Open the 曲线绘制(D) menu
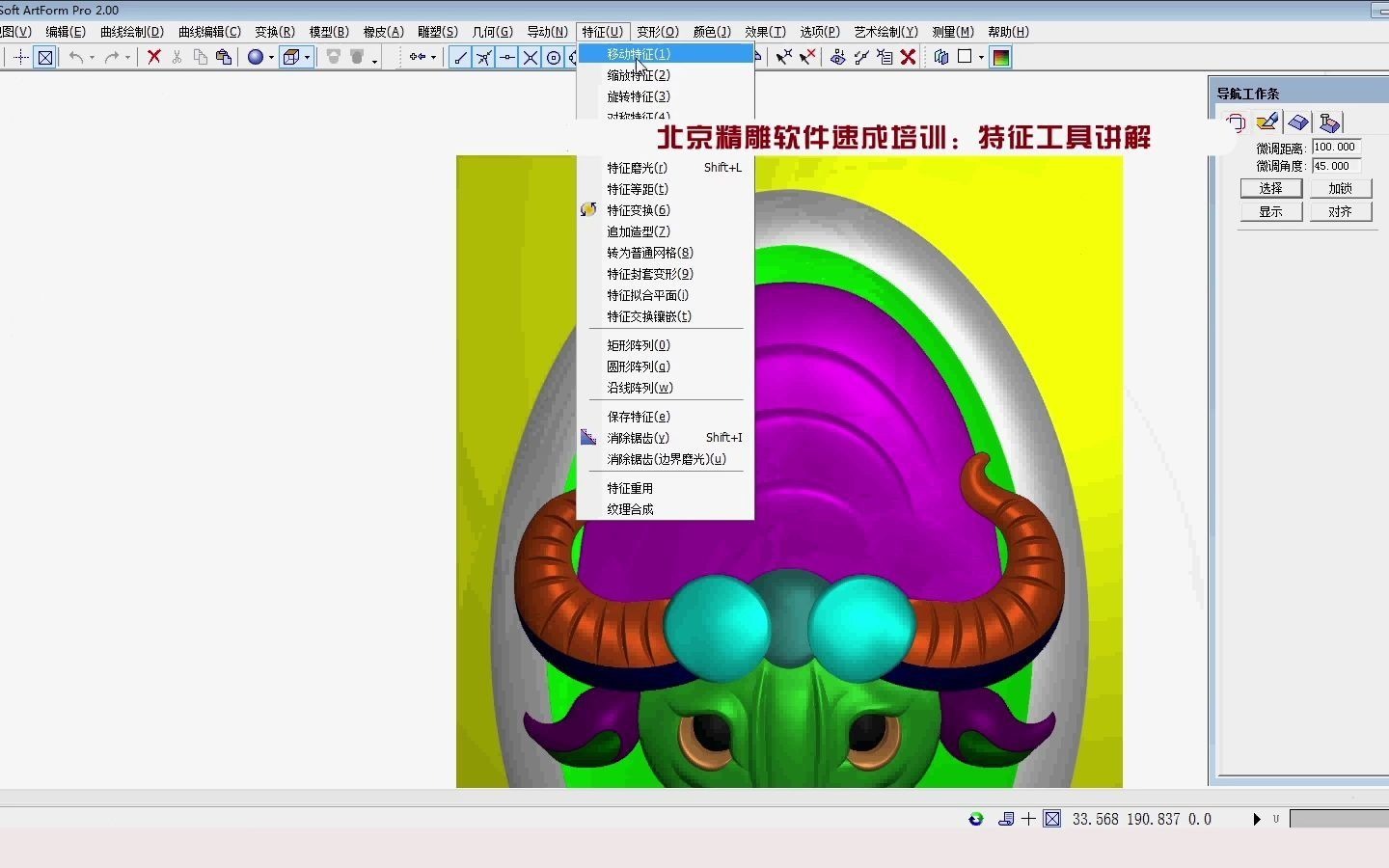 point(132,32)
